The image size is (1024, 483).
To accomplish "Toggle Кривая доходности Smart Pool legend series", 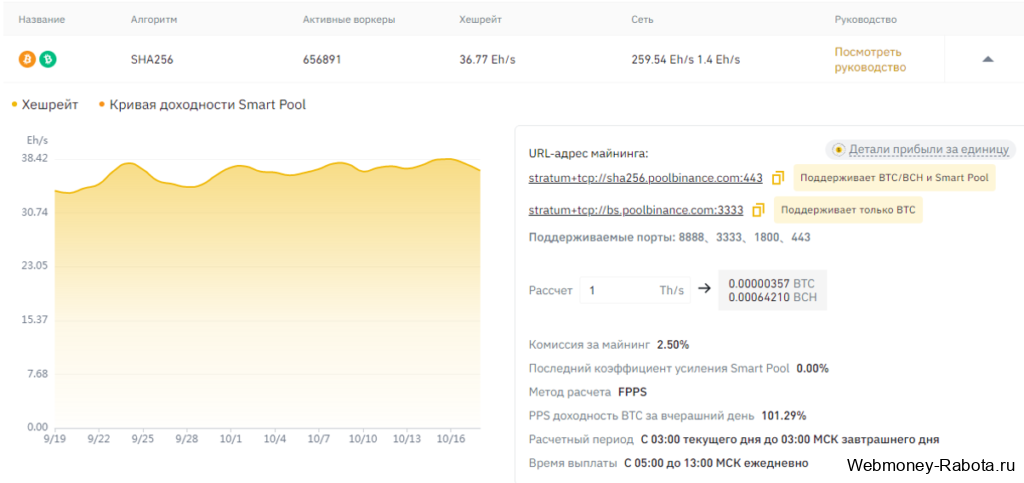I will (x=202, y=104).
